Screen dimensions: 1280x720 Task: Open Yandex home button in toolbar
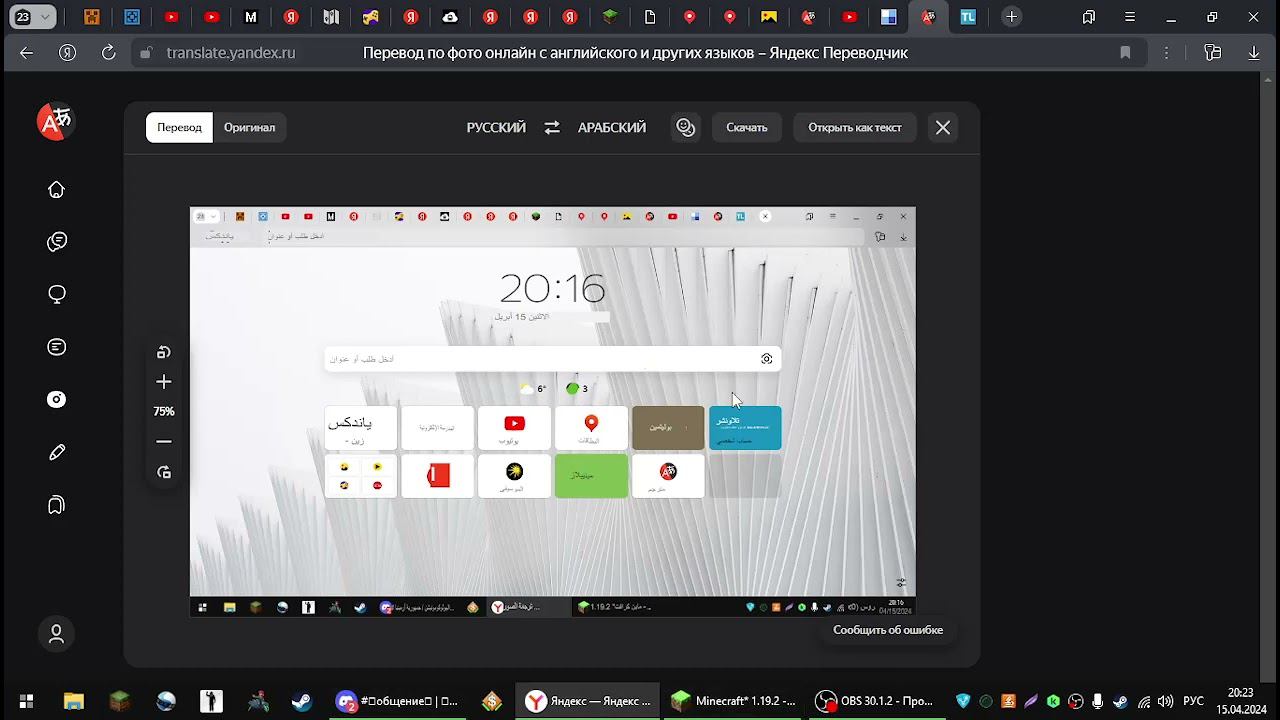(67, 53)
